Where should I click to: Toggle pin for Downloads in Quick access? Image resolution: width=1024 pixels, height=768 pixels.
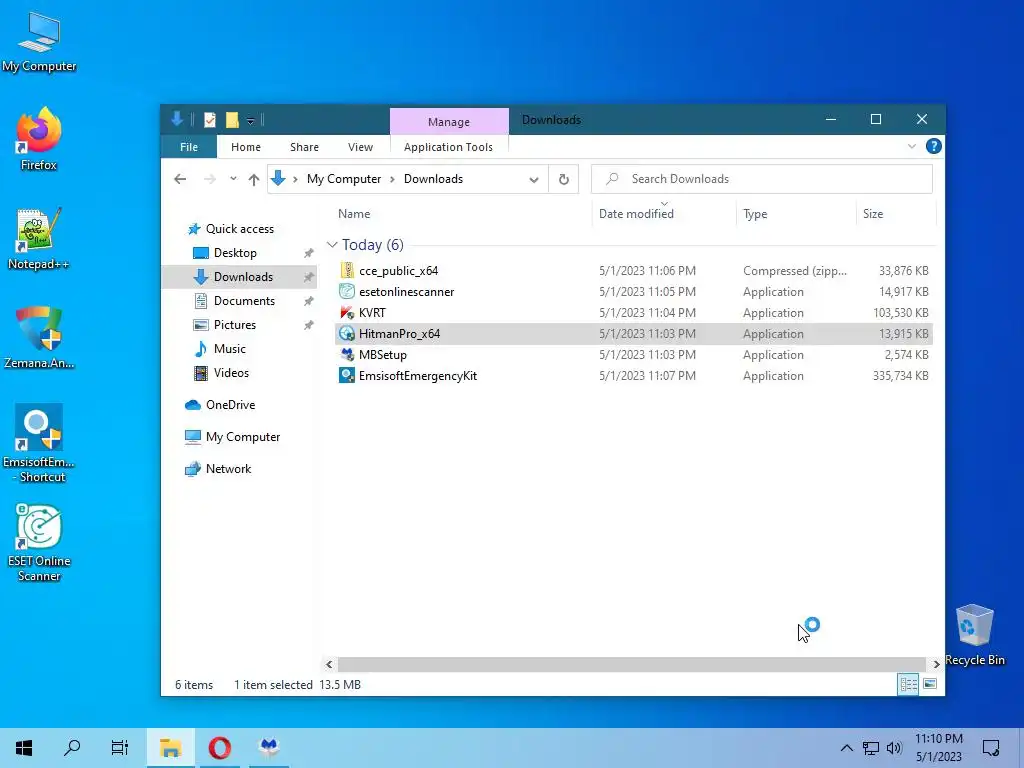[308, 277]
